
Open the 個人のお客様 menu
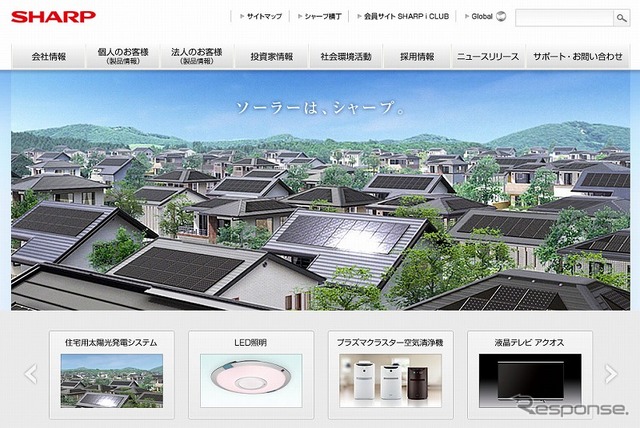click(123, 56)
